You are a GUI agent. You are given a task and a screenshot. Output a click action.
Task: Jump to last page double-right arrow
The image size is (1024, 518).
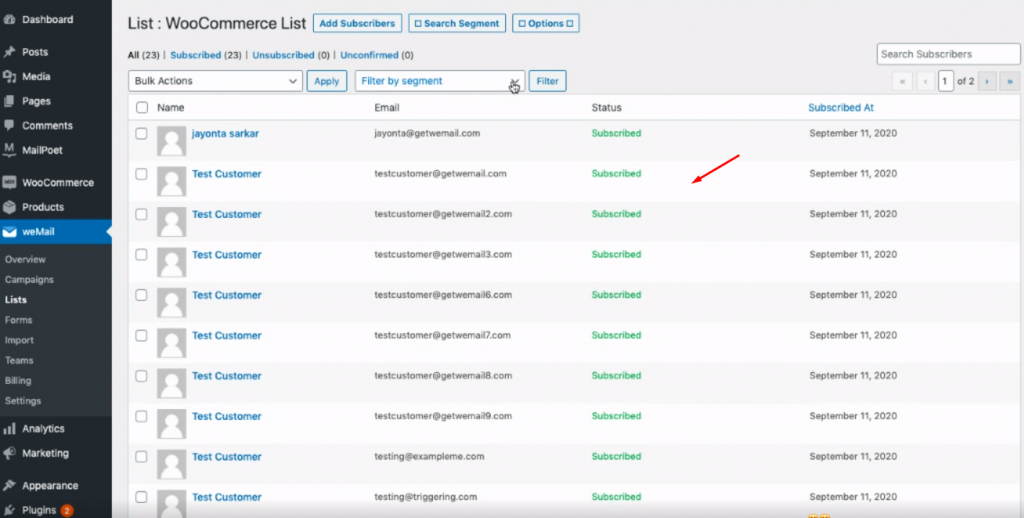coord(1010,82)
